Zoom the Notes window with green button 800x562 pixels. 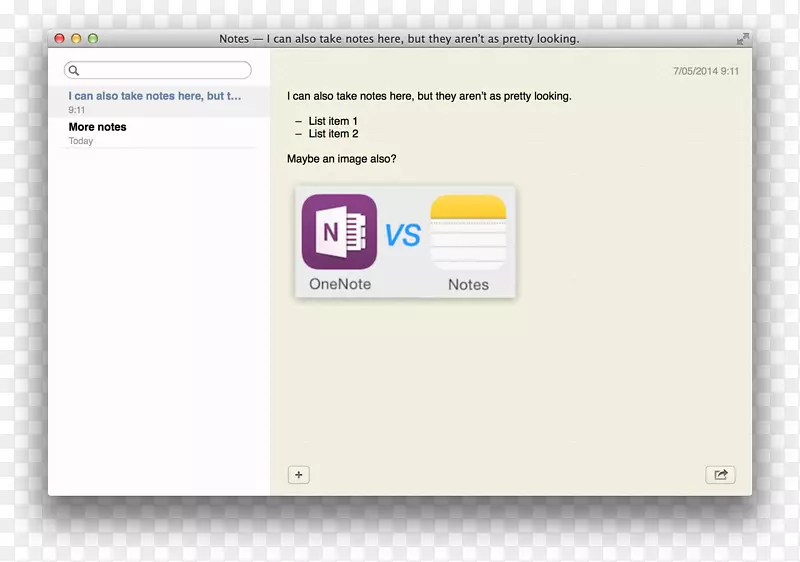click(x=93, y=39)
